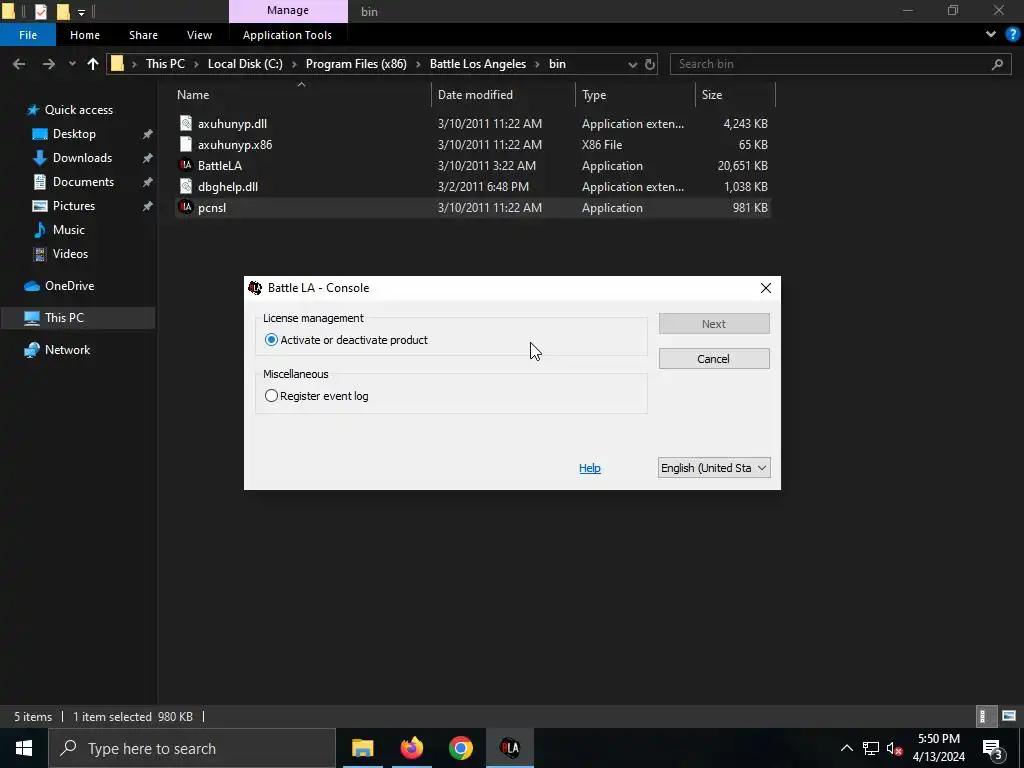
Task: Close the Battle LA - Console dialog
Action: 765,288
